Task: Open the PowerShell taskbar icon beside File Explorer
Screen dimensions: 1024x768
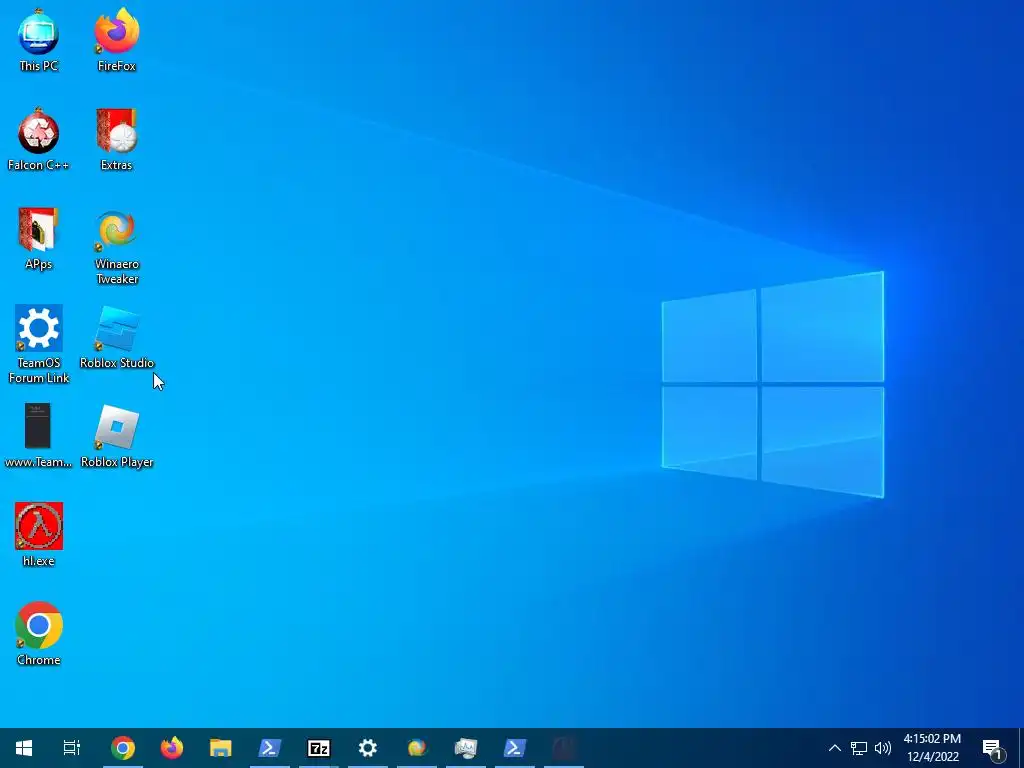Action: (270, 748)
